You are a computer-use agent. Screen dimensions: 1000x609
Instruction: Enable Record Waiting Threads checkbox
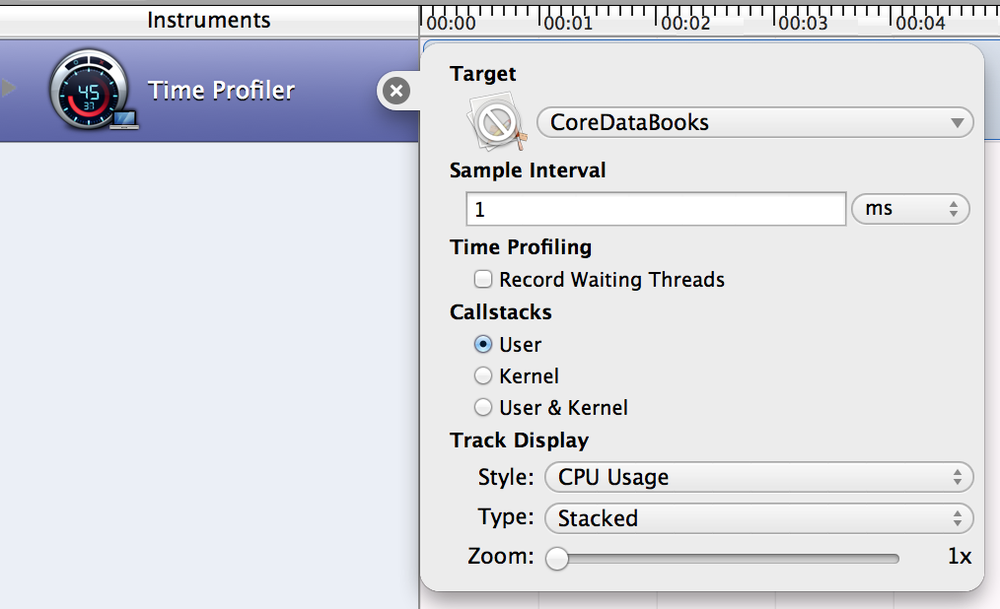[x=484, y=280]
